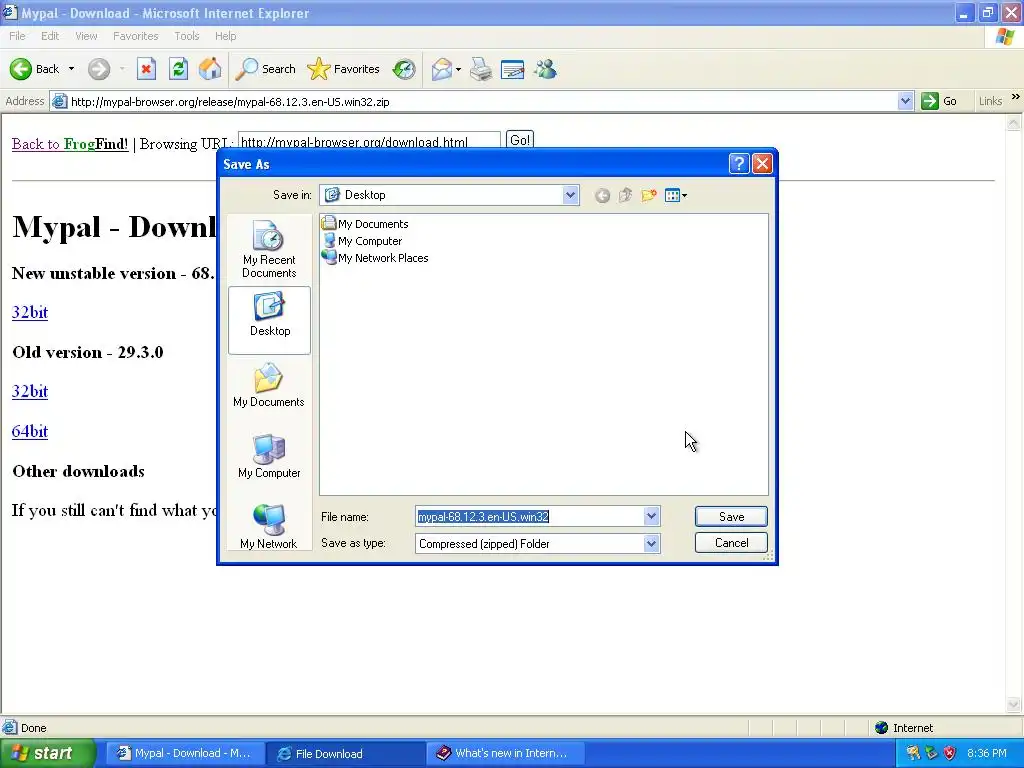The image size is (1024, 768).
Task: Open the Edit menu
Action: pos(50,36)
